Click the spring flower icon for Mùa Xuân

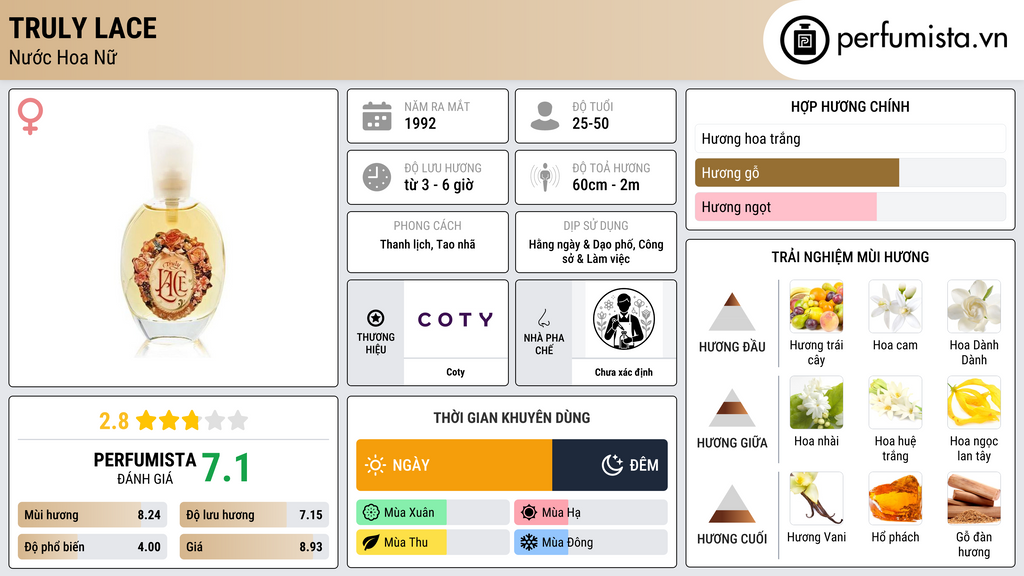coord(371,513)
